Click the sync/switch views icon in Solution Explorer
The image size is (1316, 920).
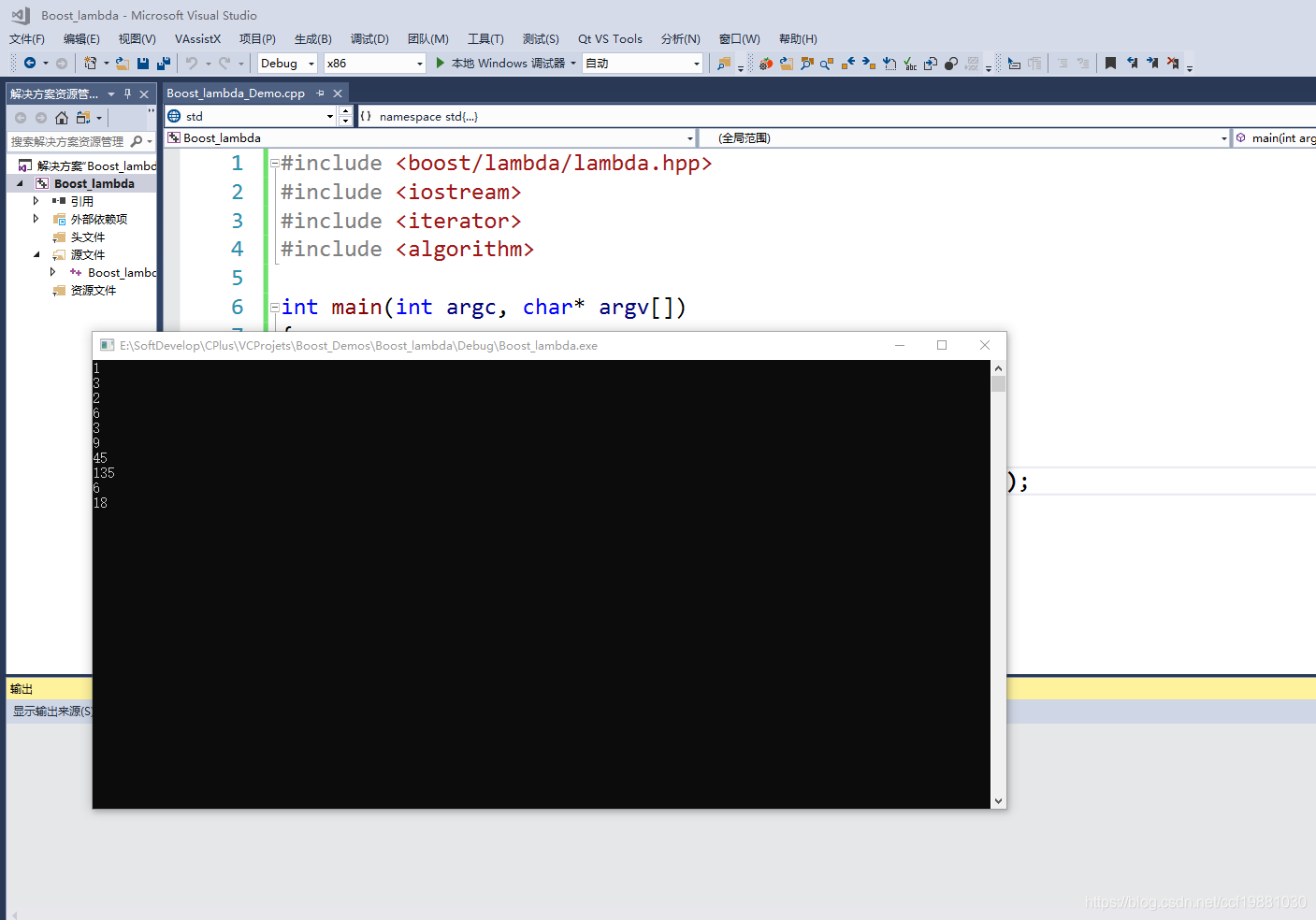[x=83, y=118]
